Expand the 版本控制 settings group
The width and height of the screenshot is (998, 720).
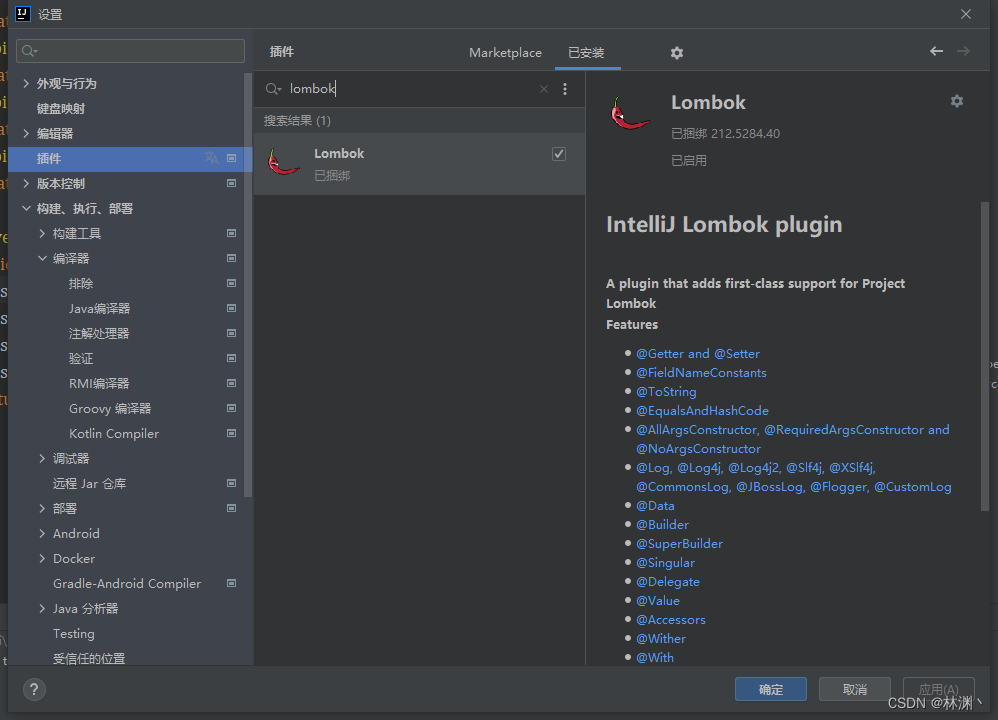tap(26, 183)
